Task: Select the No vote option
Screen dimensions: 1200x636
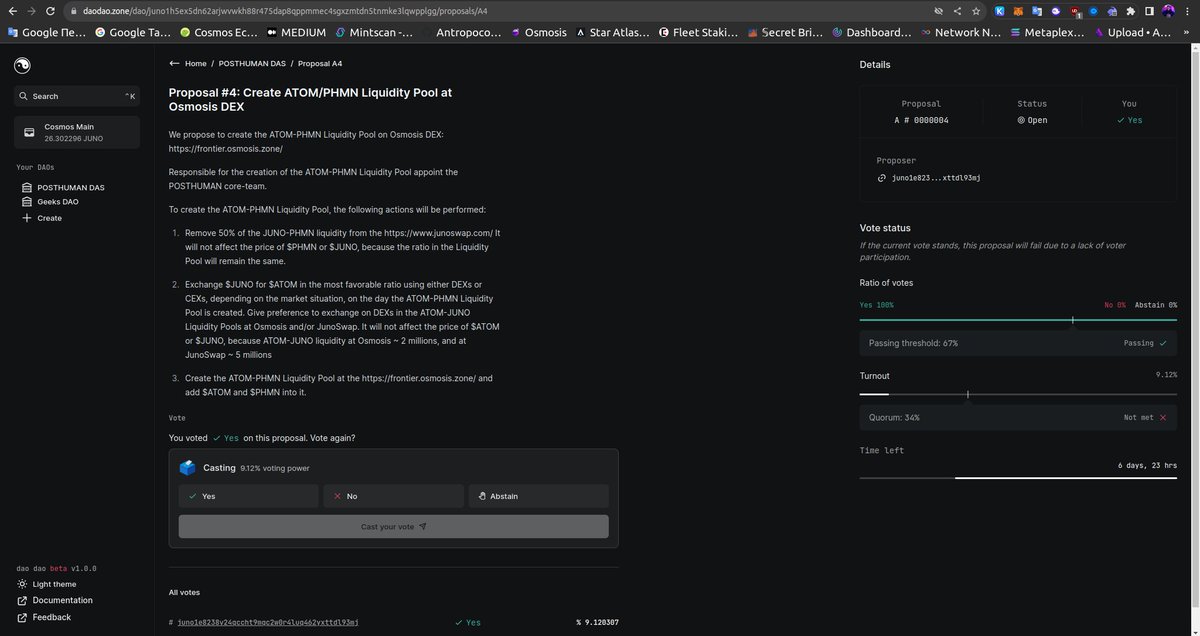Action: coord(394,496)
